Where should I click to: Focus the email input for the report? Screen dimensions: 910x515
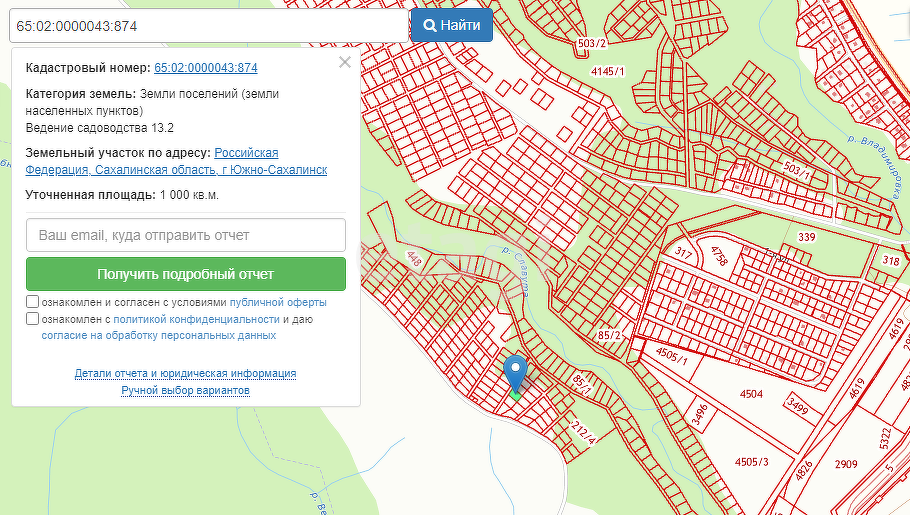pyautogui.click(x=186, y=235)
